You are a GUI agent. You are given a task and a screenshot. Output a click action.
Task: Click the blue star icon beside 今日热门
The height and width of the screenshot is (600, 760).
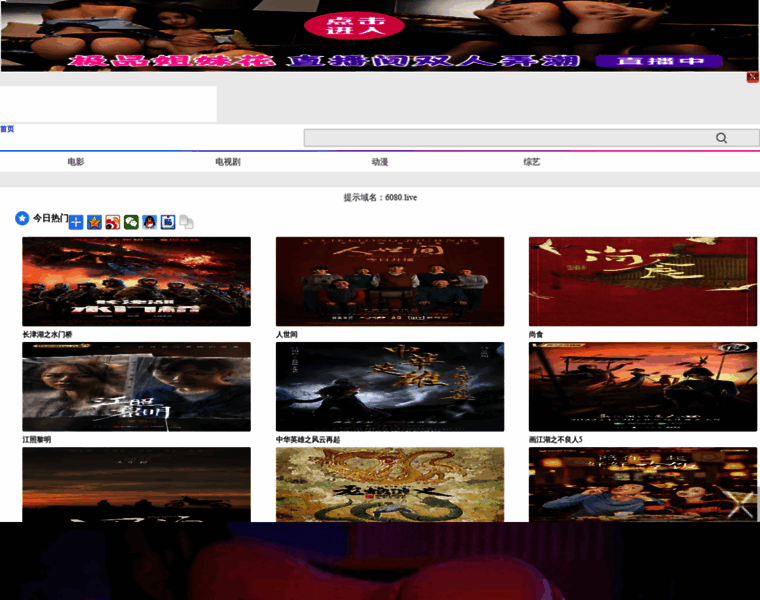22,219
